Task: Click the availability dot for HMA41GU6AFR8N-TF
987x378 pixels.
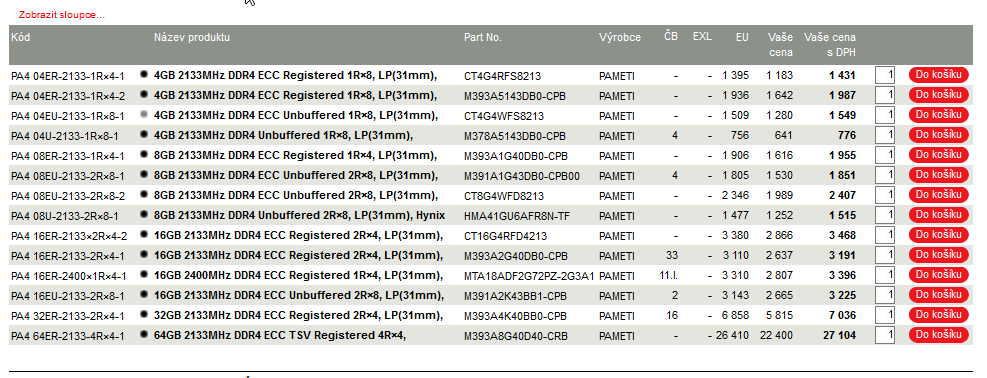Action: [x=144, y=215]
